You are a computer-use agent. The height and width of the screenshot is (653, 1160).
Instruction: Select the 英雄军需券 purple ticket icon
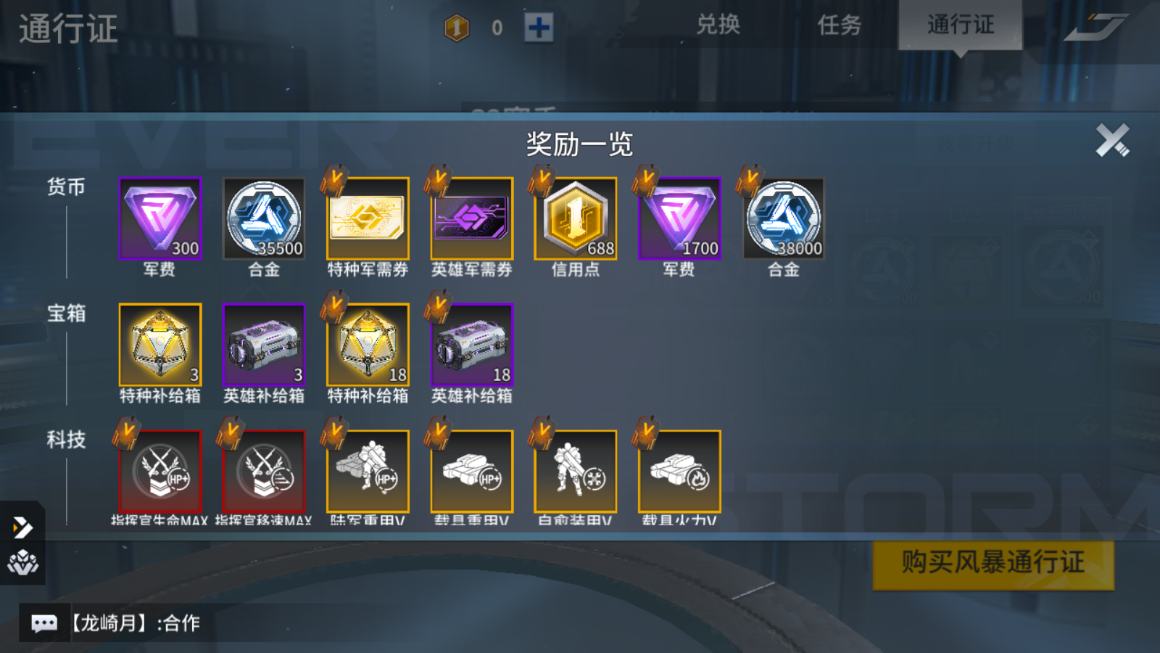tap(472, 218)
